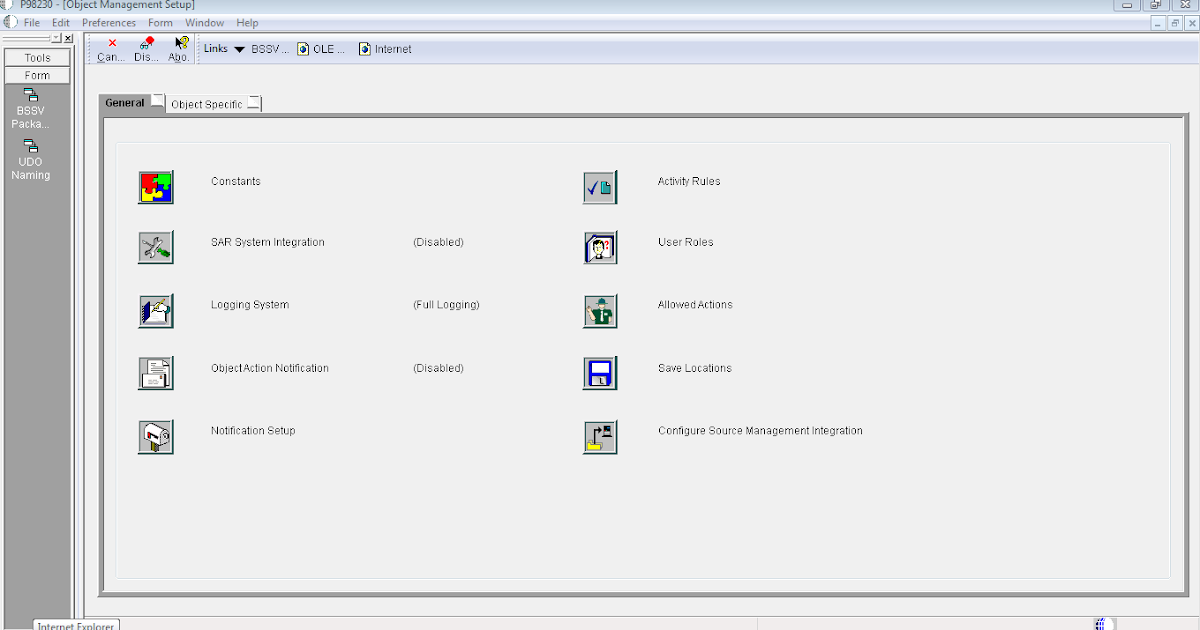Image resolution: width=1200 pixels, height=630 pixels.
Task: Click the (Full Logging) status text
Action: 446,304
